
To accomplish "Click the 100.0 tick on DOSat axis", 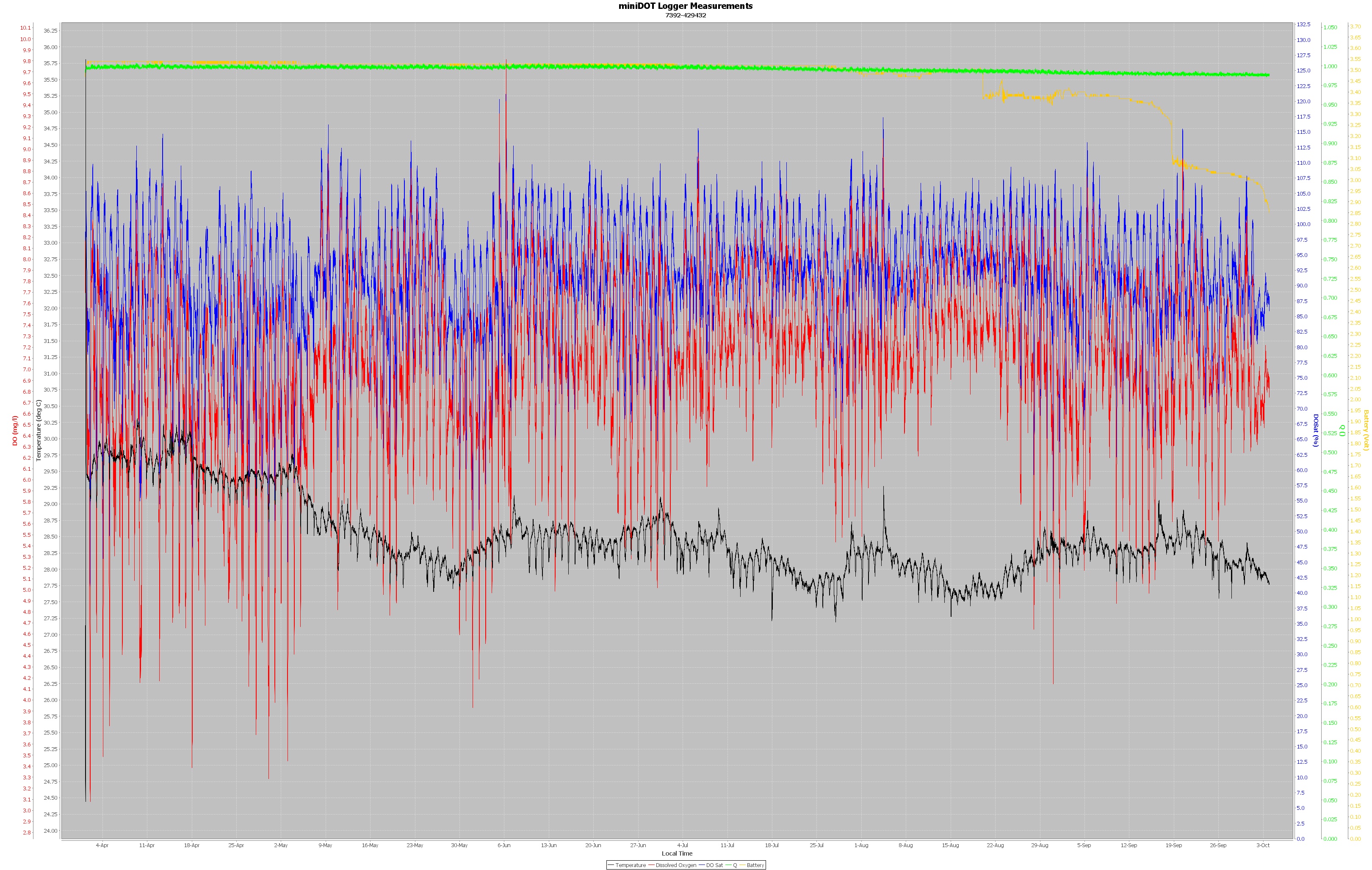I will (1303, 224).
